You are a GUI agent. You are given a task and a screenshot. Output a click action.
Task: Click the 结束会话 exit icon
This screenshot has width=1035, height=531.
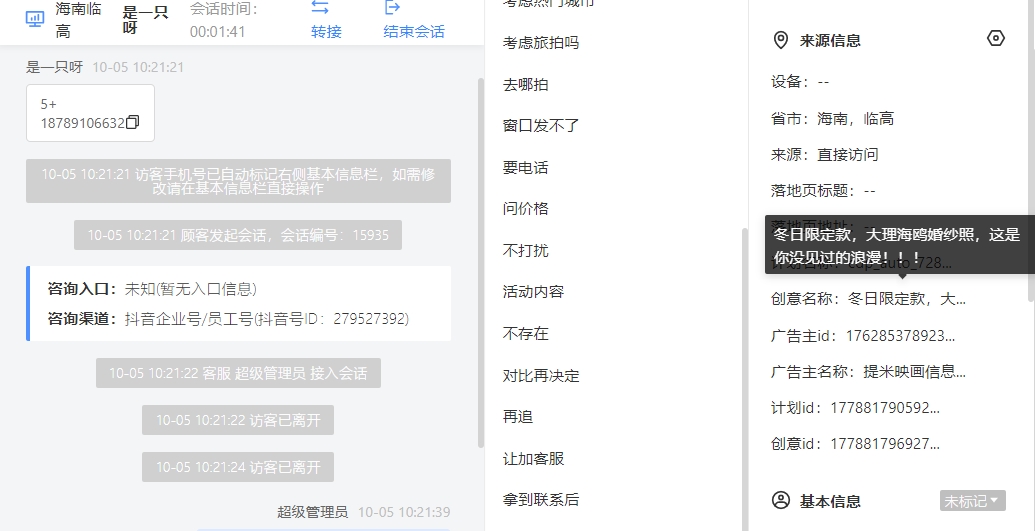(x=392, y=7)
